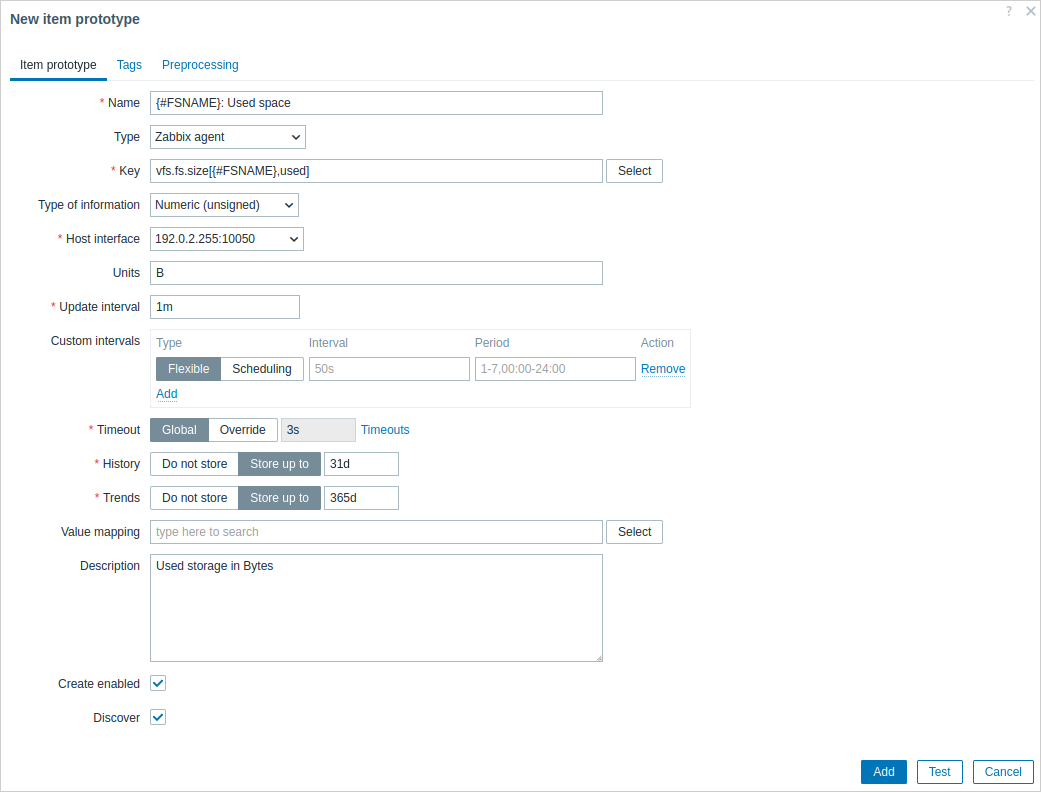
Task: Switch to the Tags tab
Action: (129, 65)
